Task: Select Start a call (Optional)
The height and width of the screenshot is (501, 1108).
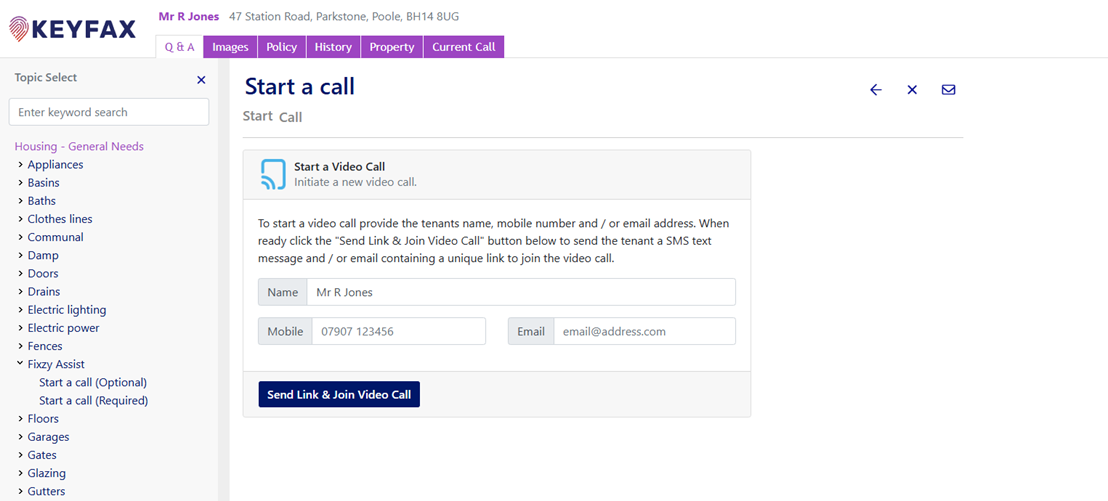Action: 93,383
